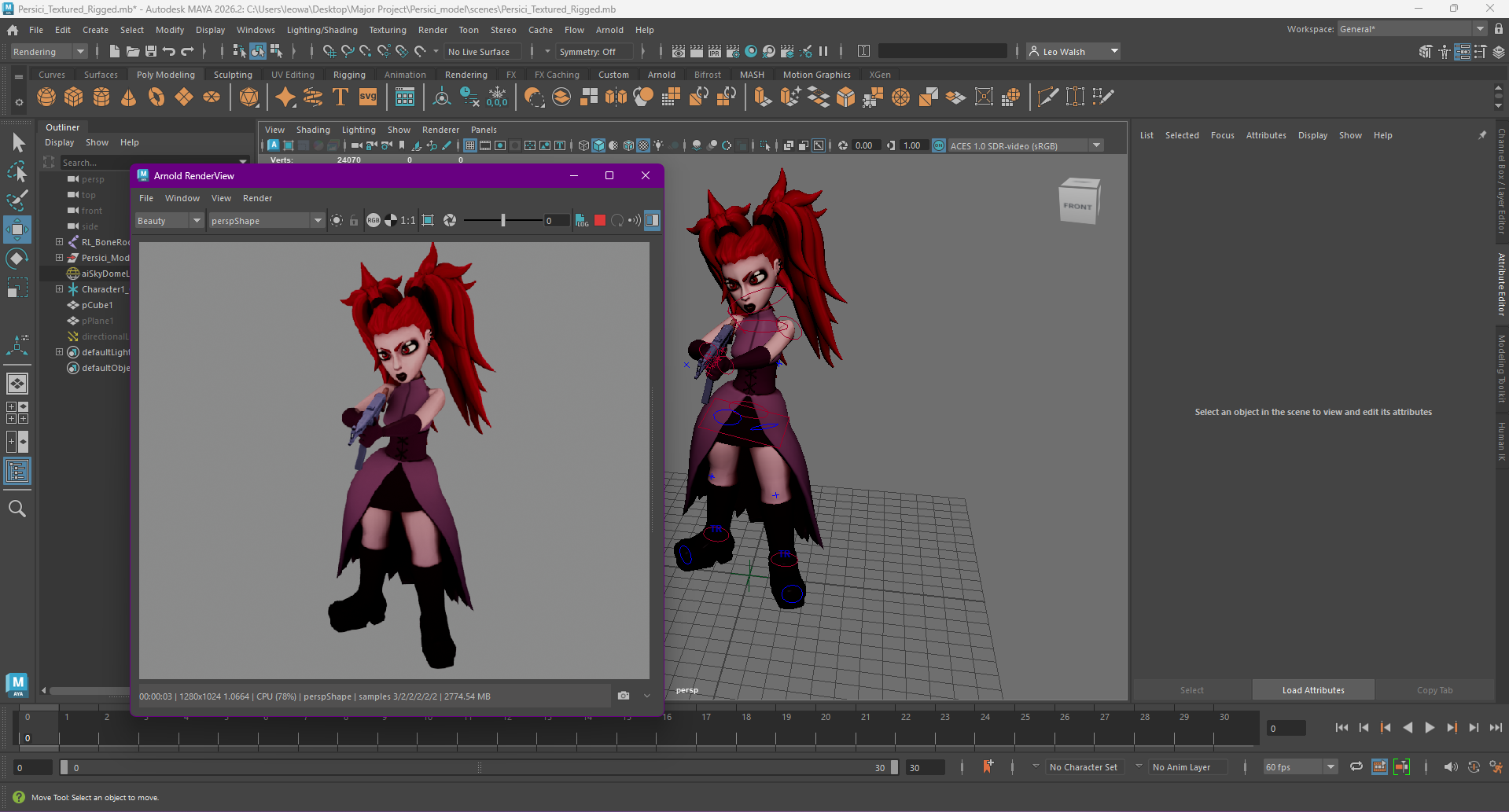Image resolution: width=1509 pixels, height=812 pixels.
Task: Stop the render with the red button
Action: tap(600, 221)
